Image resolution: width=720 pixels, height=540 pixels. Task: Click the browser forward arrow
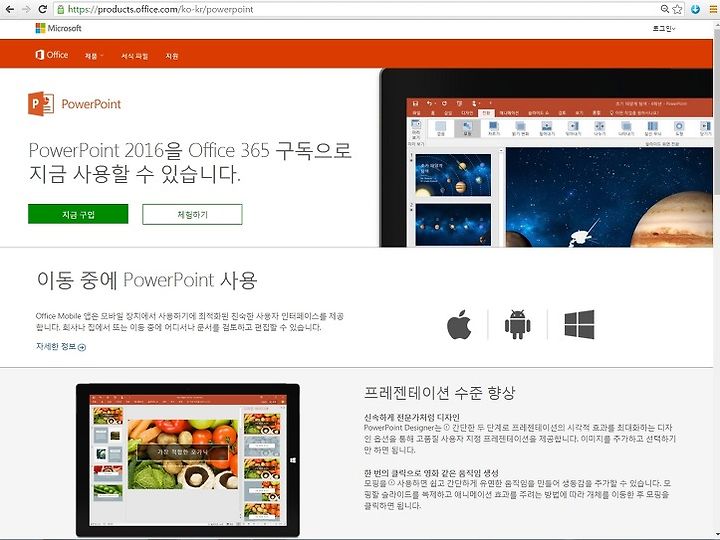[26, 9]
